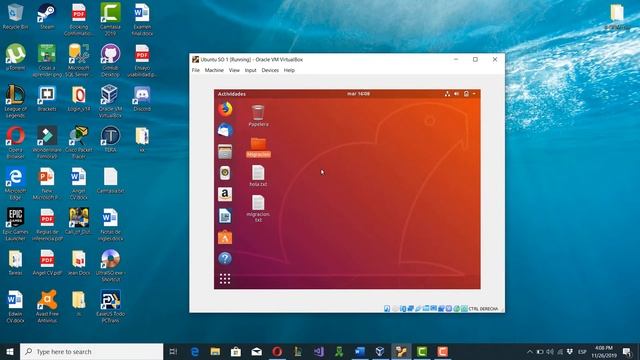Open the VirtualBox File menu

click(x=196, y=70)
